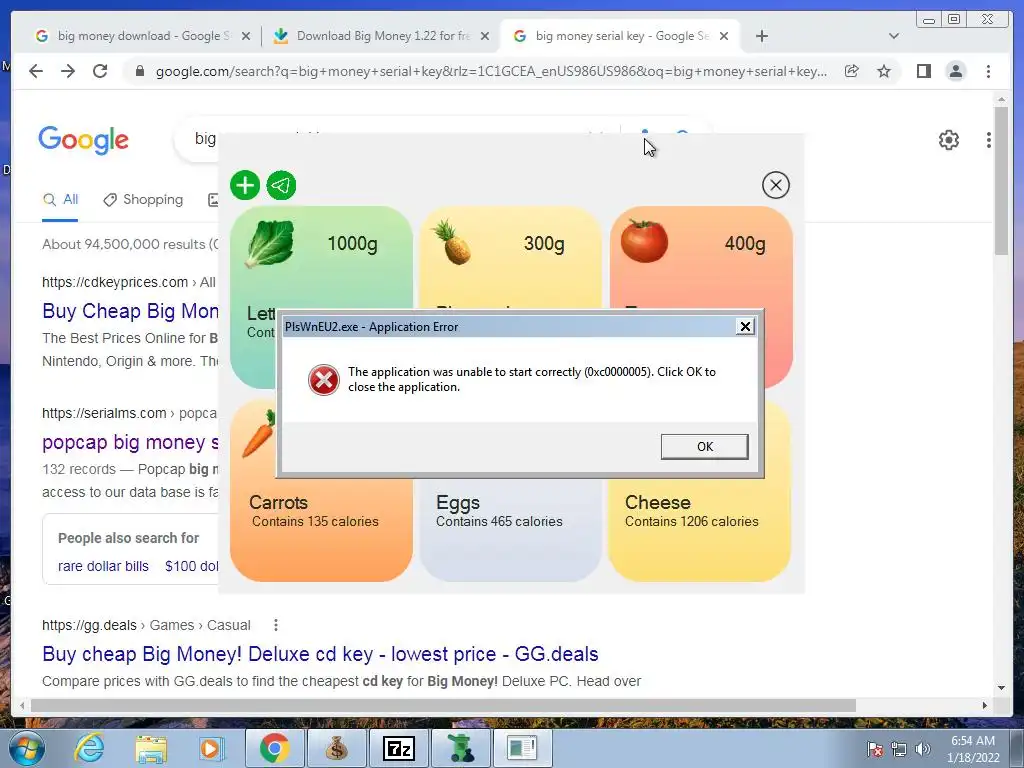
Task: Click 'rare dollar bills' suggestion
Action: (x=103, y=566)
